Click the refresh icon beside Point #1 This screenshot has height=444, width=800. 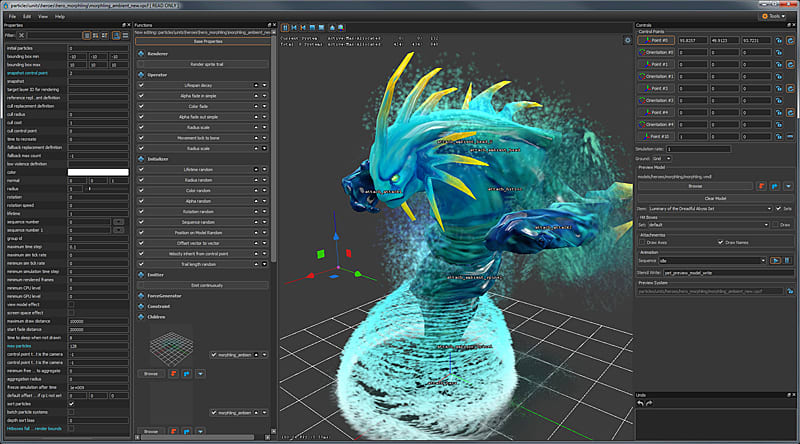[790, 64]
